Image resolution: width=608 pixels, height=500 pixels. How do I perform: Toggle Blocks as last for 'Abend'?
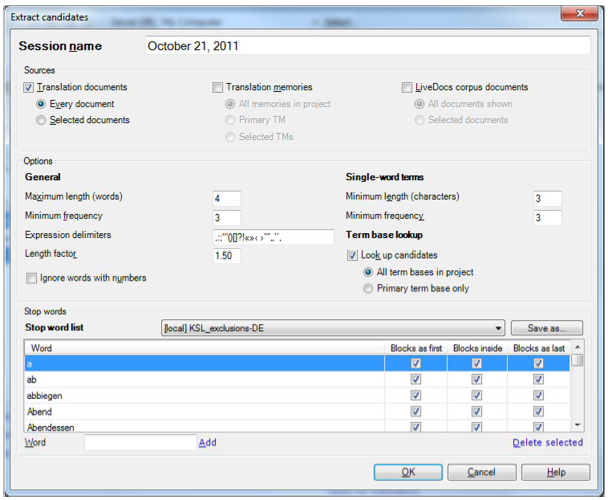pos(539,411)
